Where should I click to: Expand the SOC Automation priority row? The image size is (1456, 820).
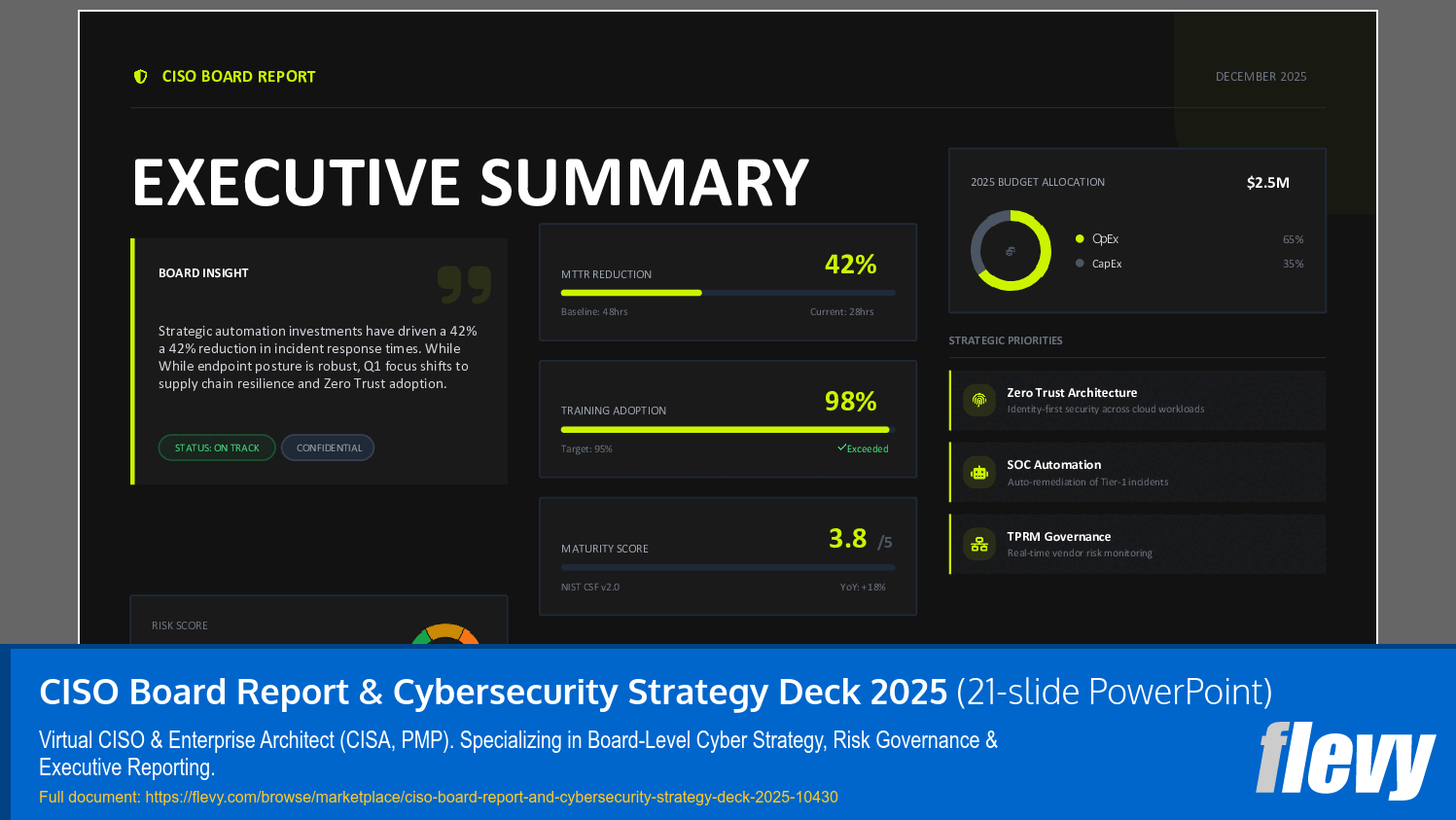pos(1137,472)
